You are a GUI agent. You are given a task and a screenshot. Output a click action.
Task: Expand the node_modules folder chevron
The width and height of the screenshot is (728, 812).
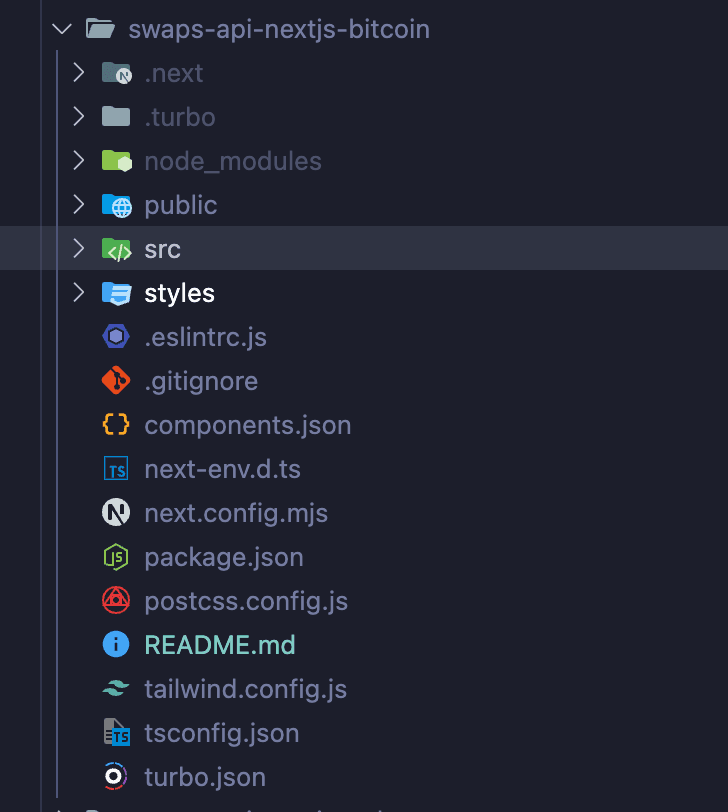pos(79,161)
